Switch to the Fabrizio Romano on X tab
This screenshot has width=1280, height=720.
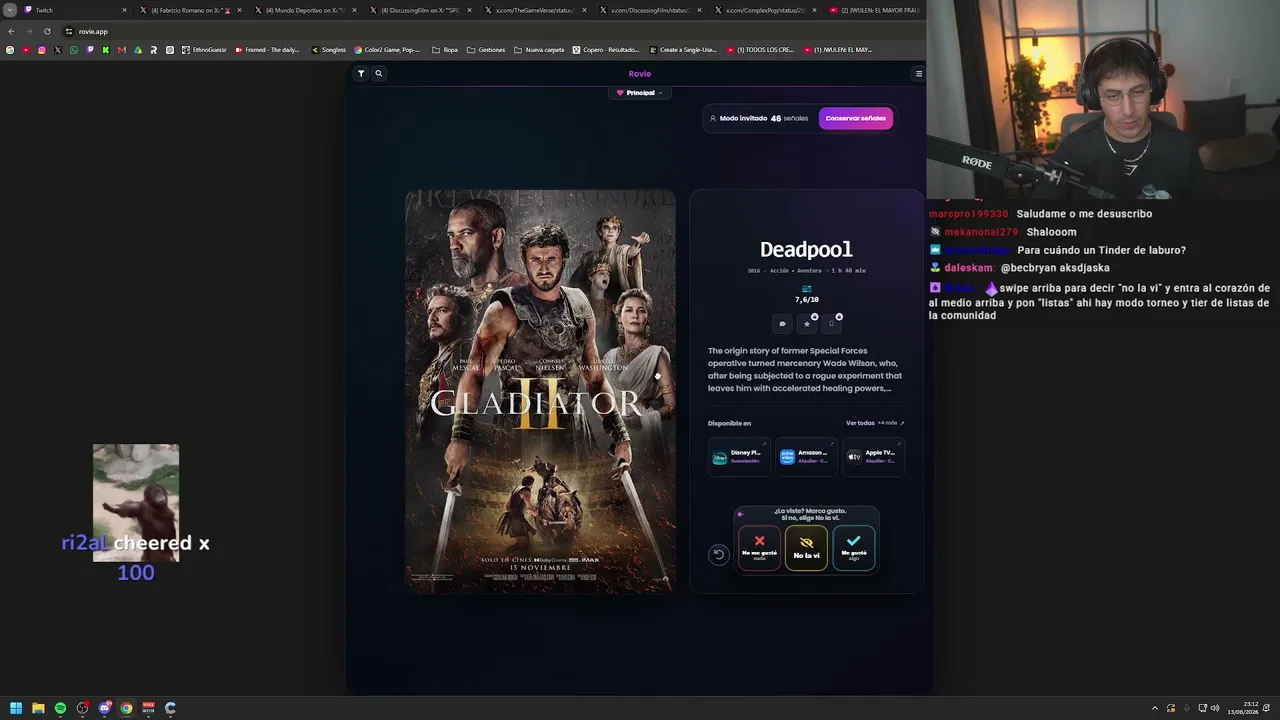coord(189,10)
